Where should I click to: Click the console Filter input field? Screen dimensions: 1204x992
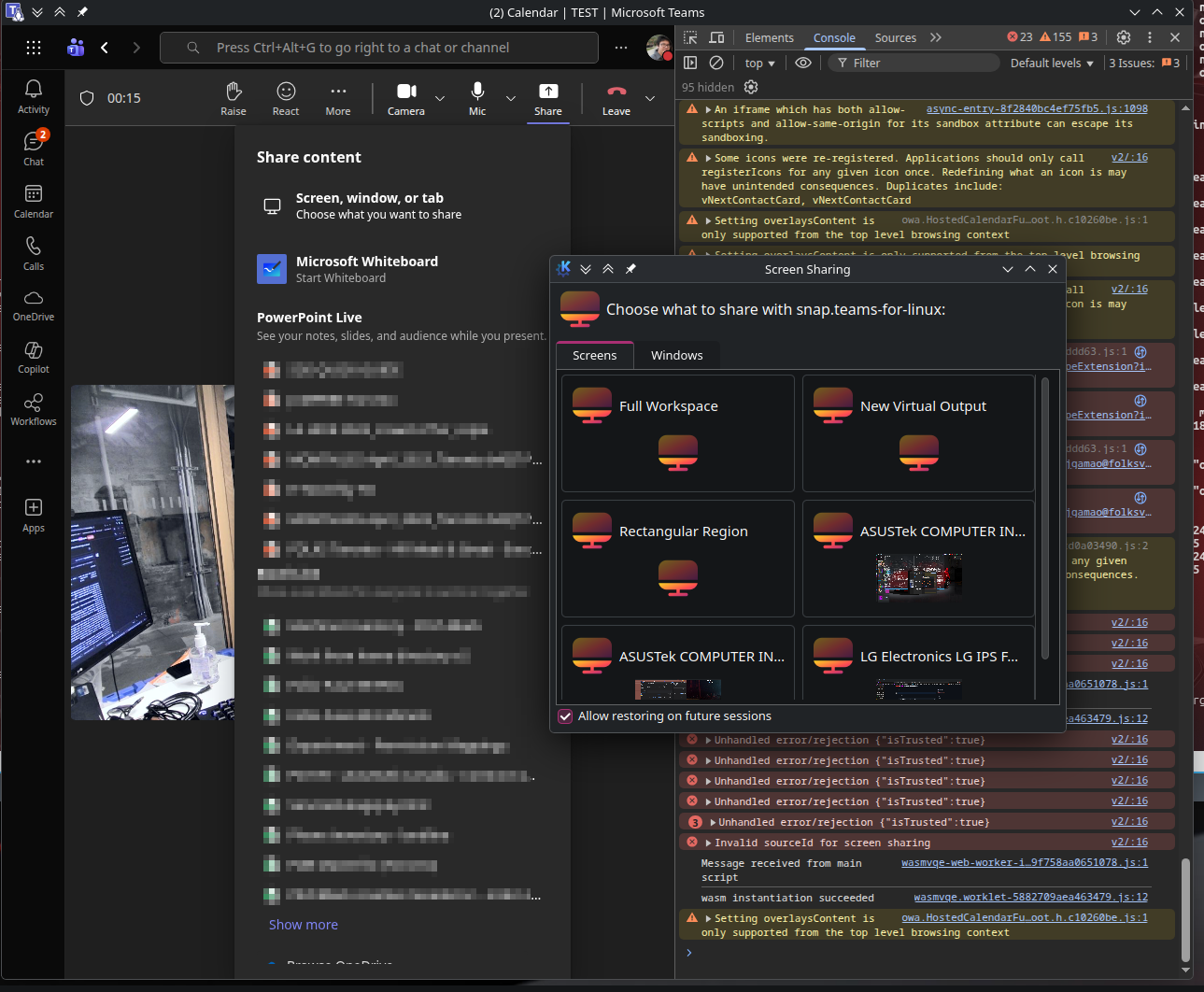coord(915,63)
